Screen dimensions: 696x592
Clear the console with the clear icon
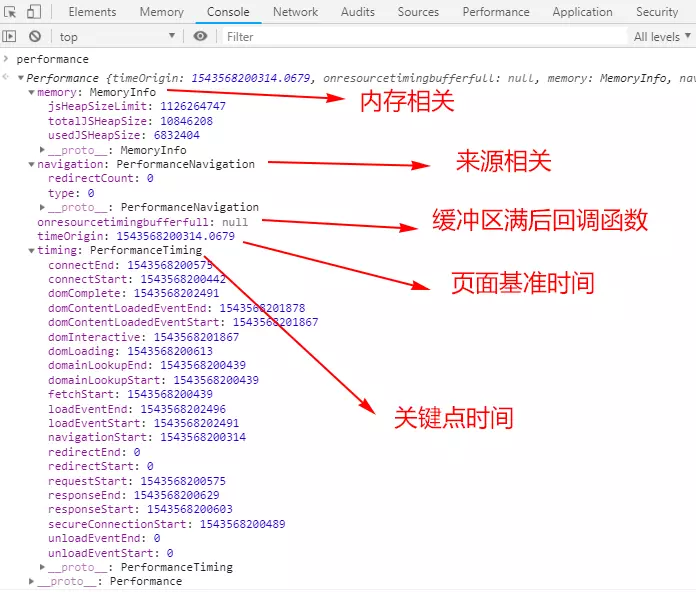point(34,37)
